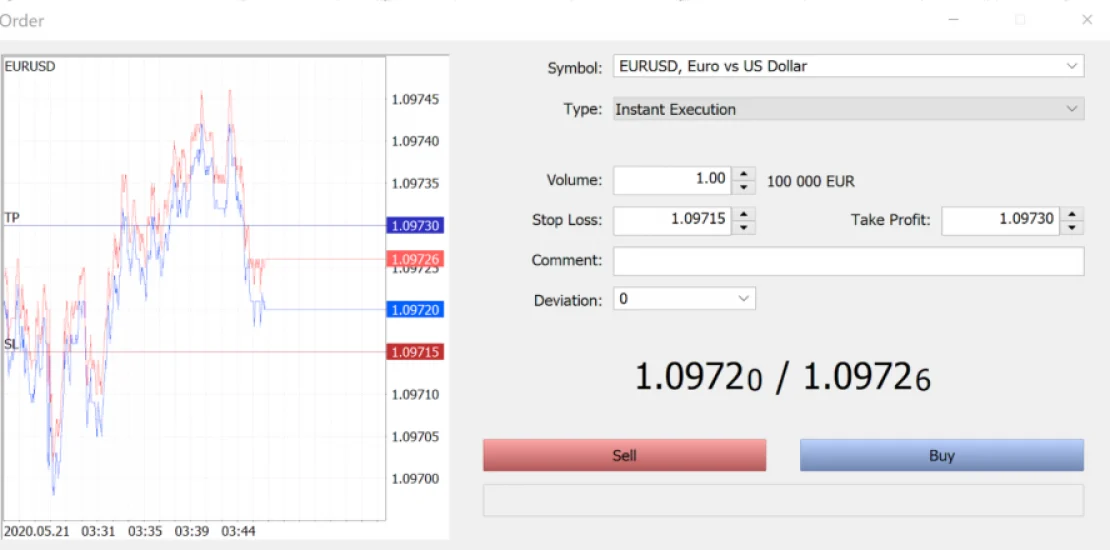Image resolution: width=1110 pixels, height=550 pixels.
Task: Select the SL price tag 1.09715 on chart
Action: tap(416, 352)
